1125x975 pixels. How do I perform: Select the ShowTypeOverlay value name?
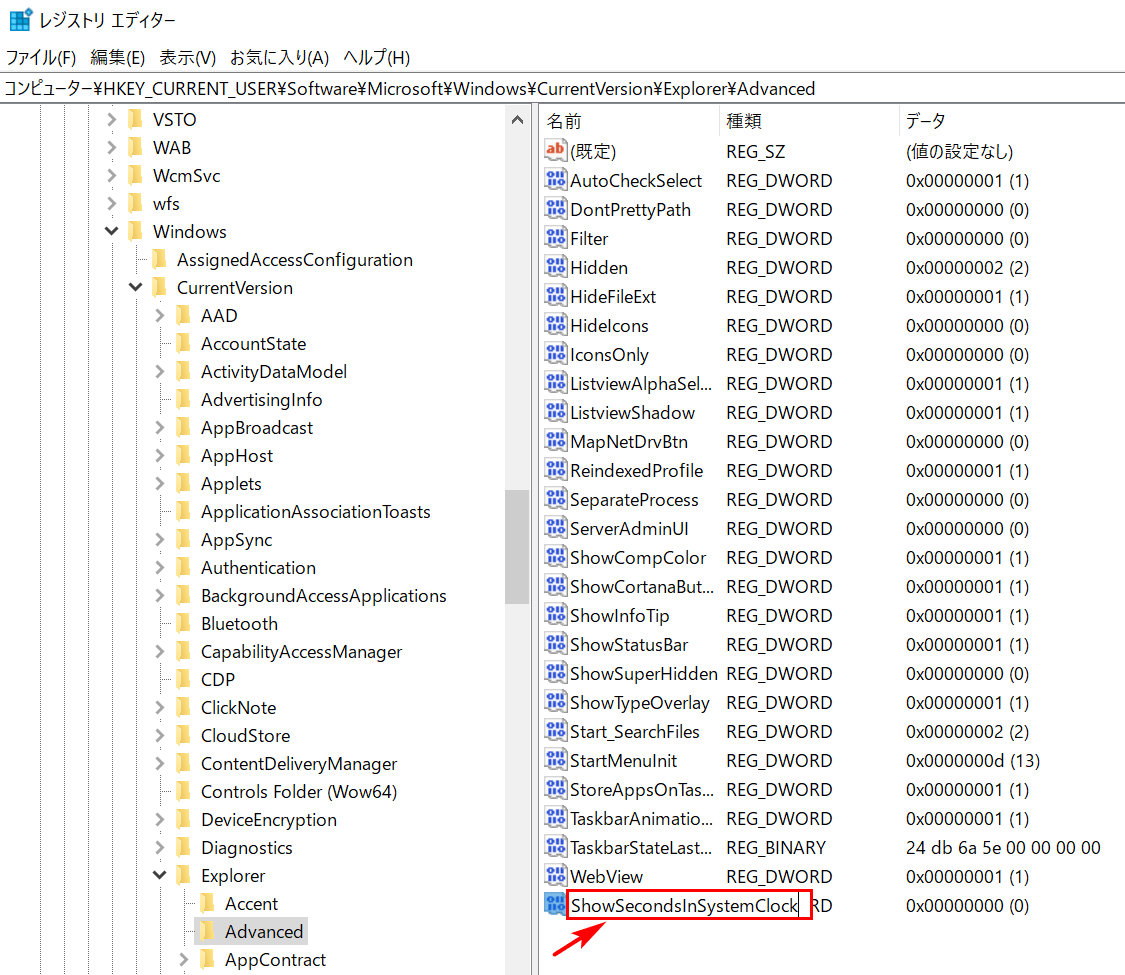(639, 702)
